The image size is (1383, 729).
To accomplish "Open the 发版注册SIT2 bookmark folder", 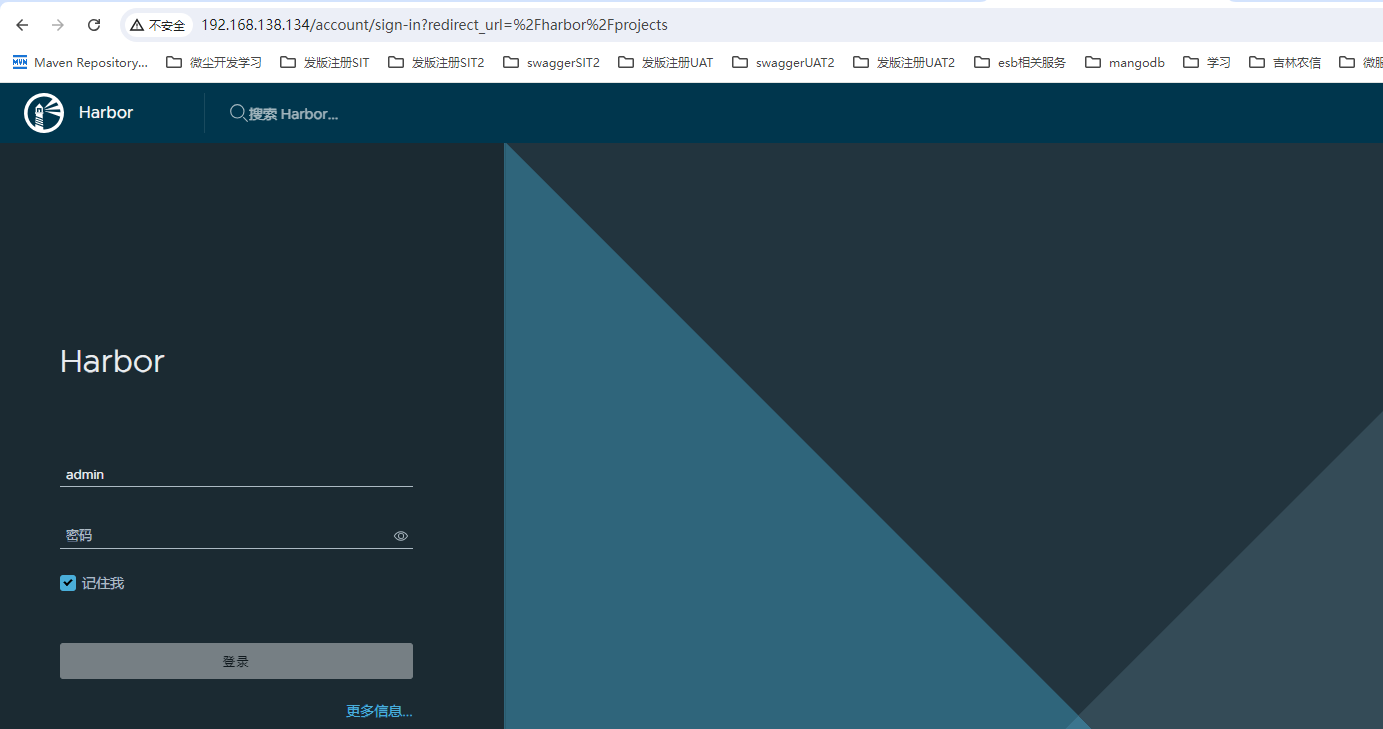I will [436, 62].
